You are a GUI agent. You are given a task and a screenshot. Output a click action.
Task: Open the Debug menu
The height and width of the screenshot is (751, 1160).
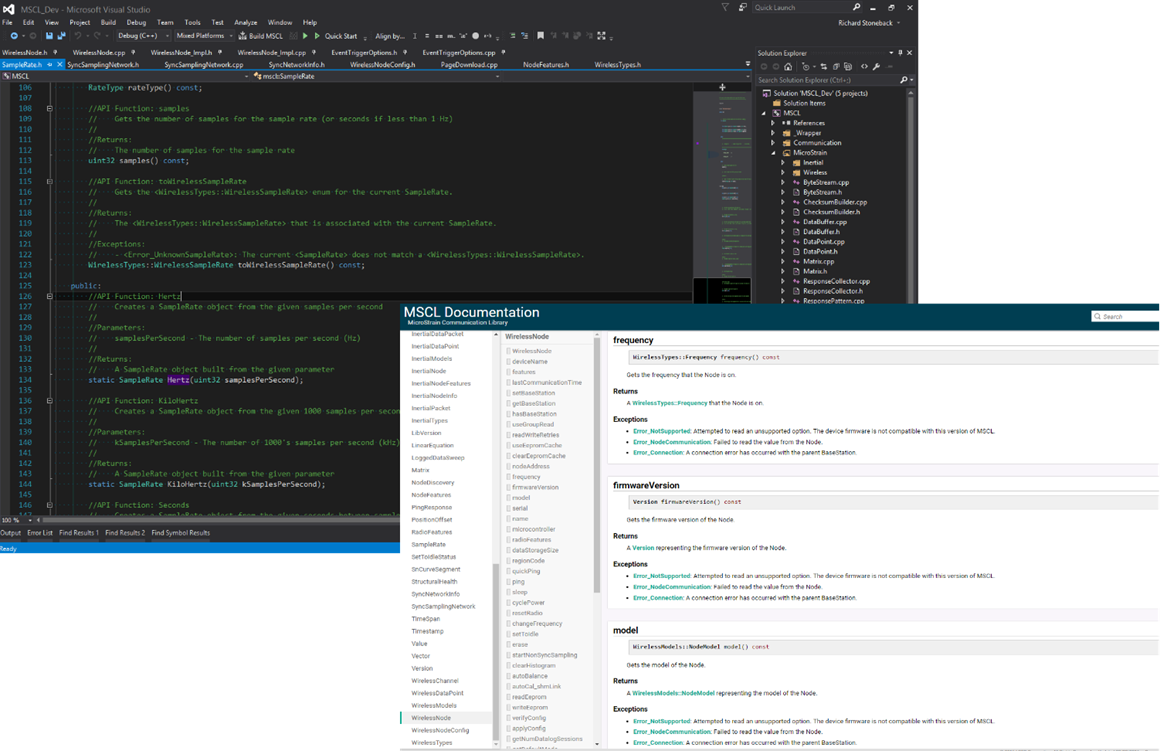(136, 23)
